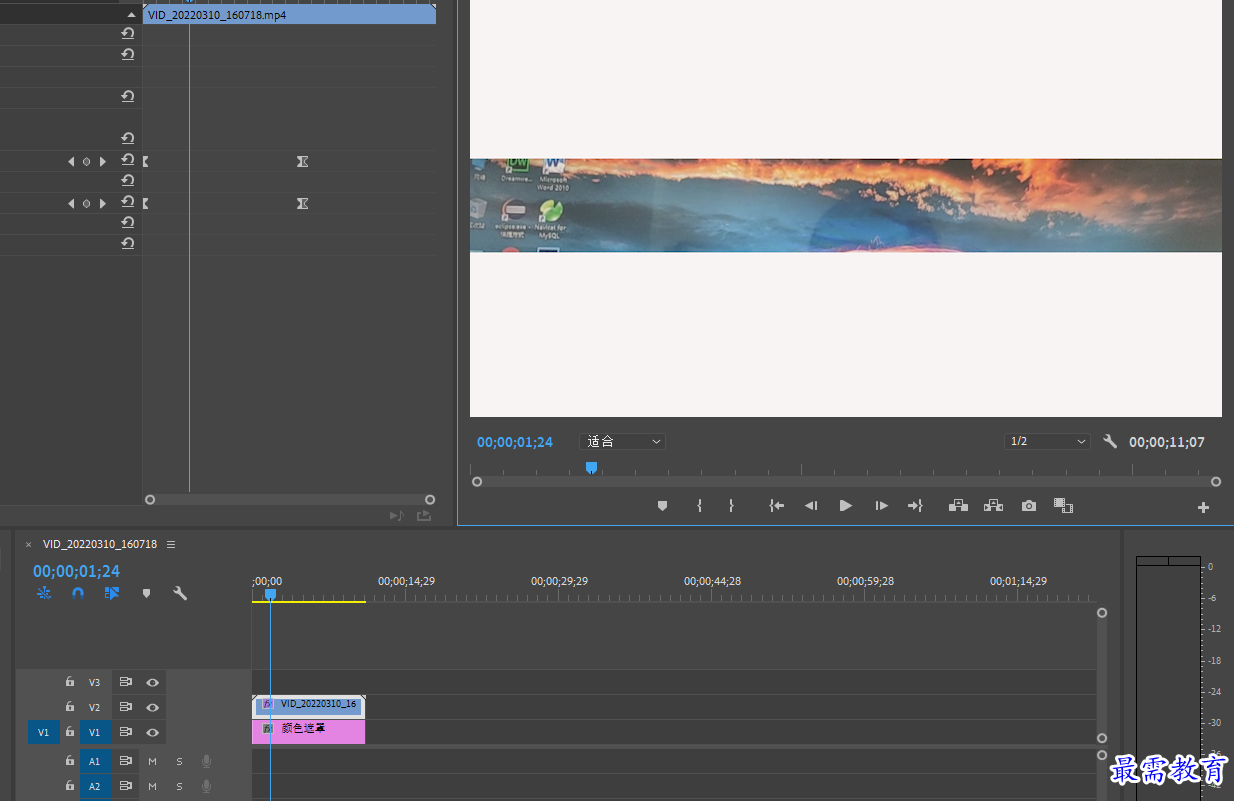Select the VID_20220310_16 clip on V2
Screen dimensions: 1234x801
click(308, 706)
